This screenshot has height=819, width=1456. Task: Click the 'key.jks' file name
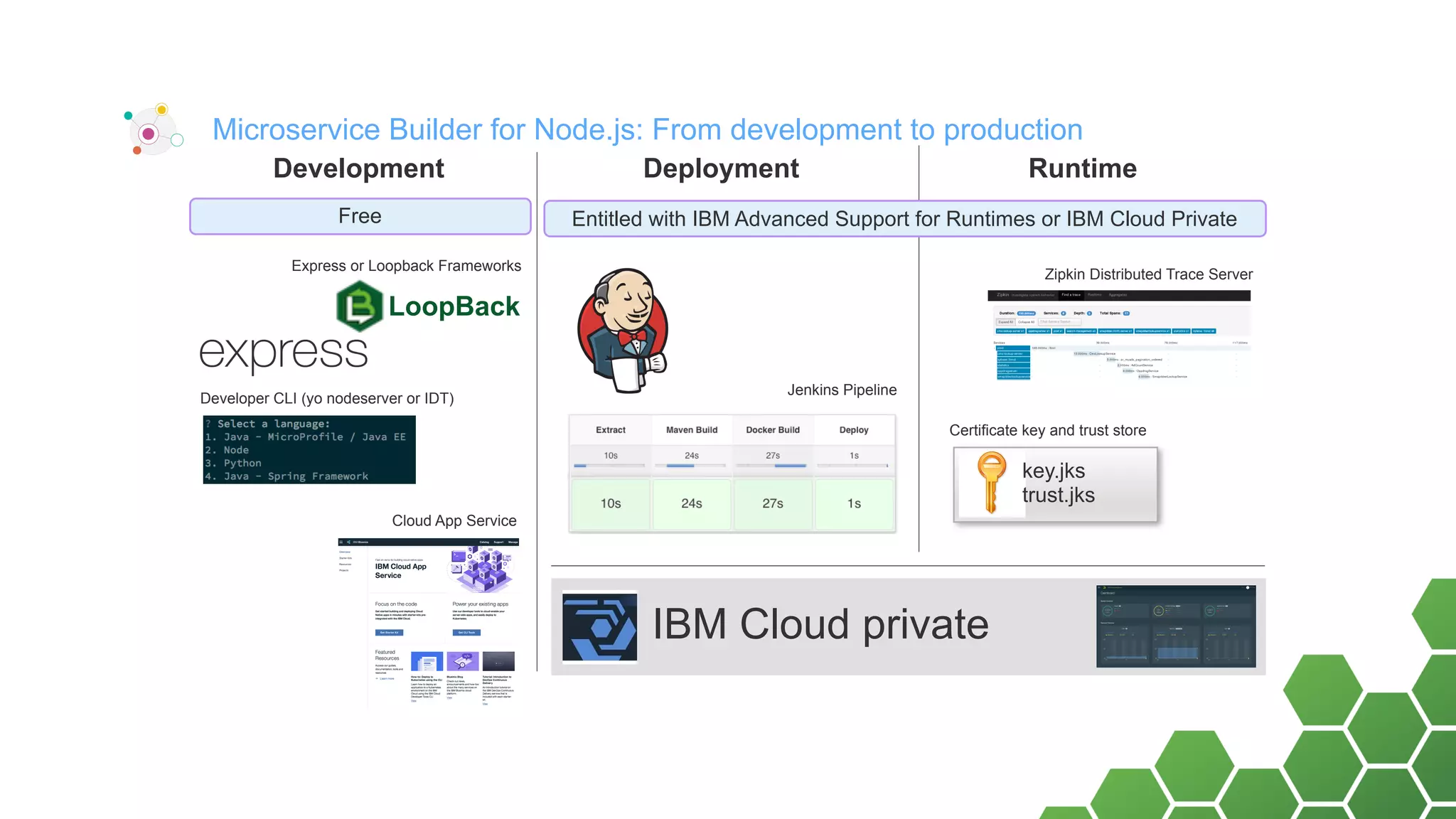1054,471
